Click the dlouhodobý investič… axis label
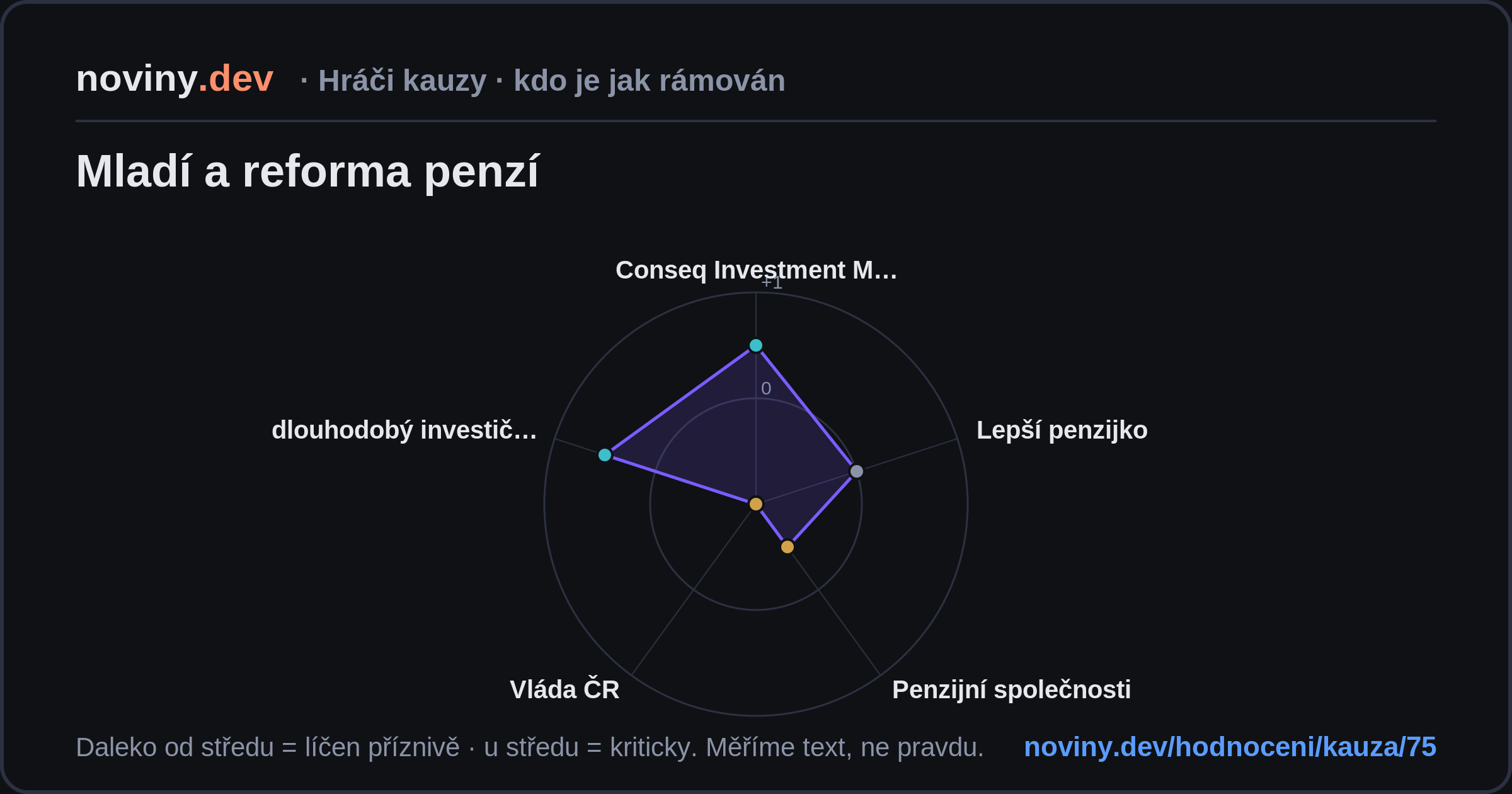This screenshot has height=794, width=1512. point(404,430)
